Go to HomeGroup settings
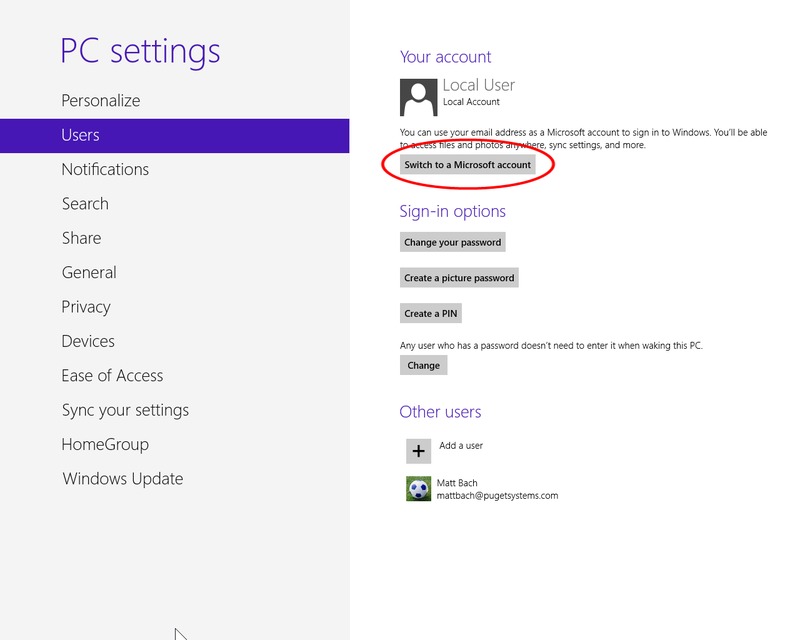 (x=105, y=445)
